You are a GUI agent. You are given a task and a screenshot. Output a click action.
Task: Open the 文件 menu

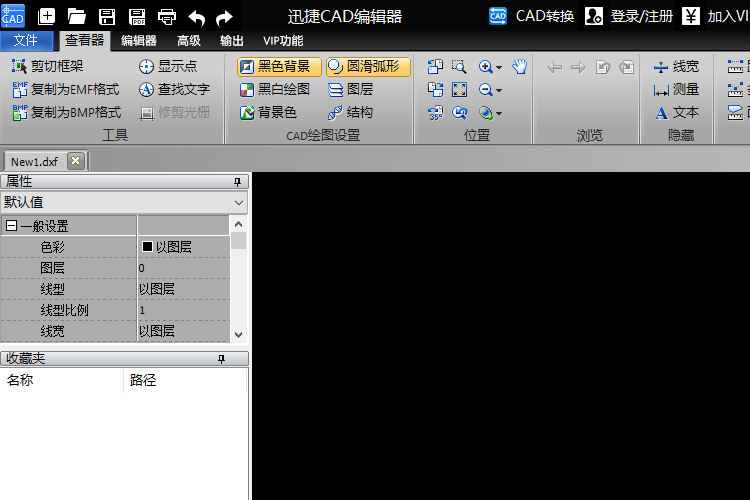click(x=26, y=40)
